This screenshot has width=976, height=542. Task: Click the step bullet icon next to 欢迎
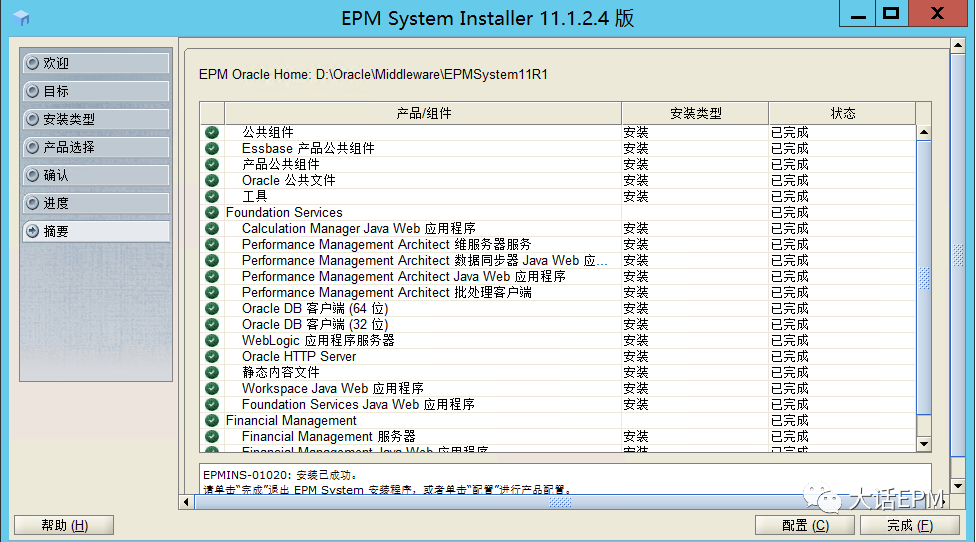[x=32, y=63]
